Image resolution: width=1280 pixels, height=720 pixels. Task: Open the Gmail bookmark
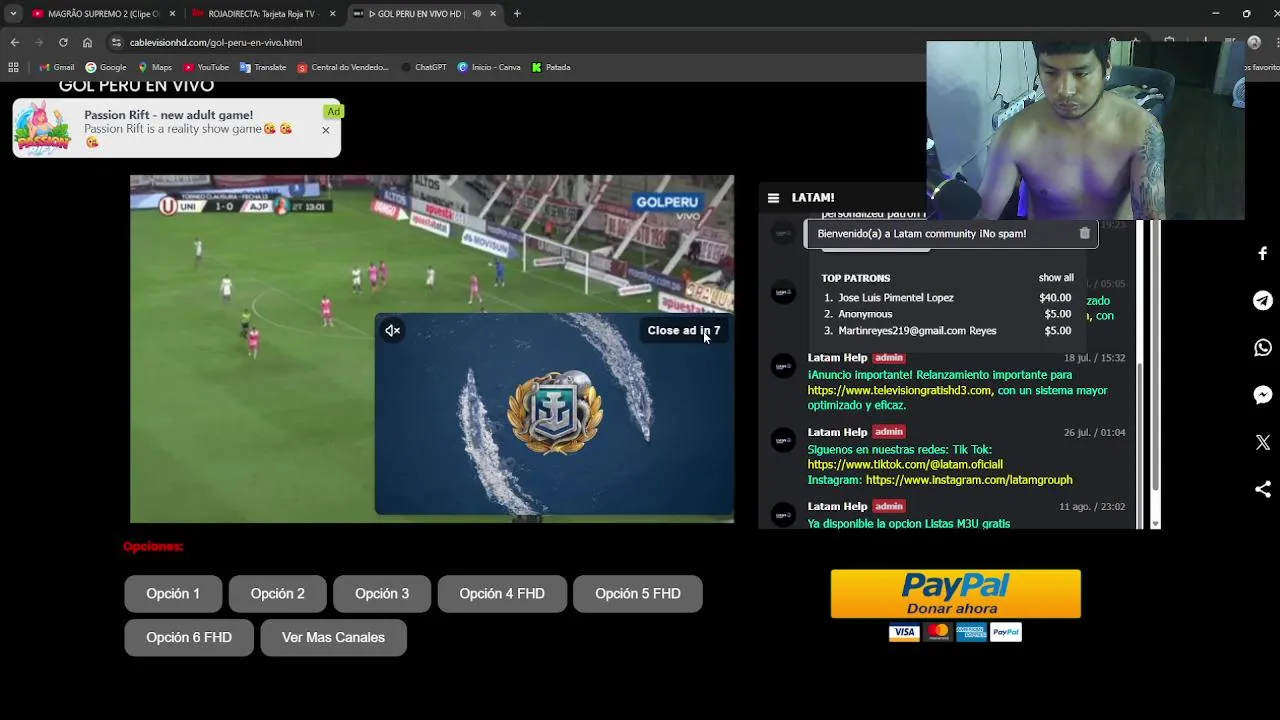coord(57,67)
